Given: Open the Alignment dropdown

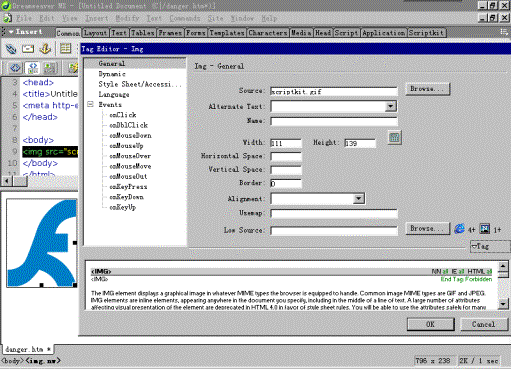Looking at the screenshot, I should (358, 199).
